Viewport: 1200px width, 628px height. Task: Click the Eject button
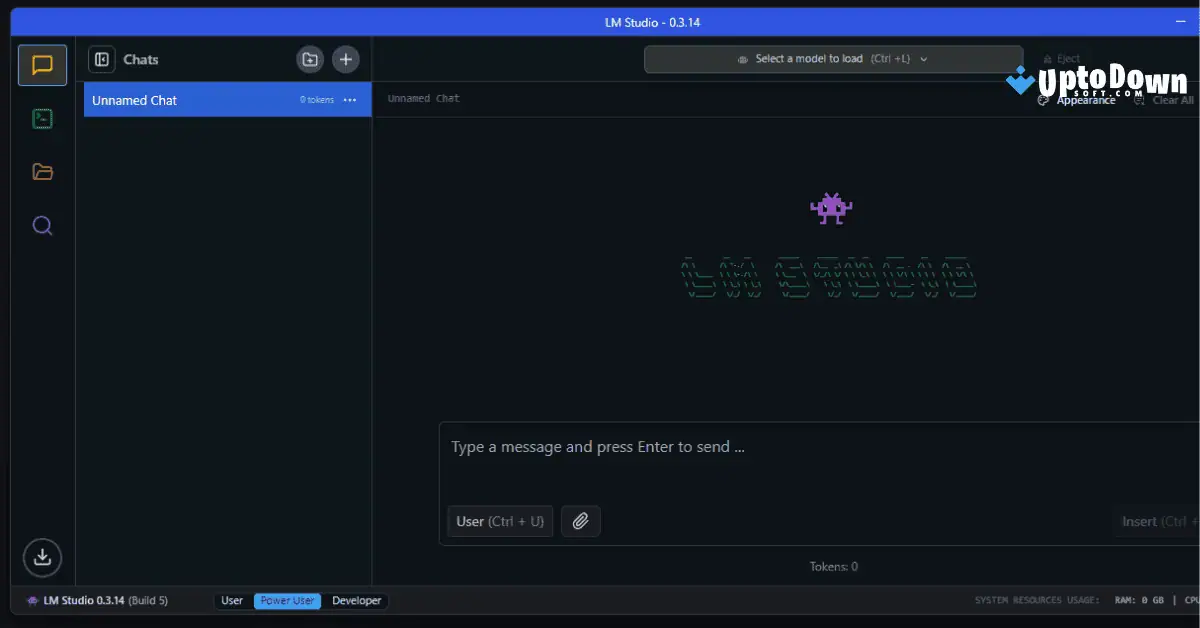[1059, 59]
